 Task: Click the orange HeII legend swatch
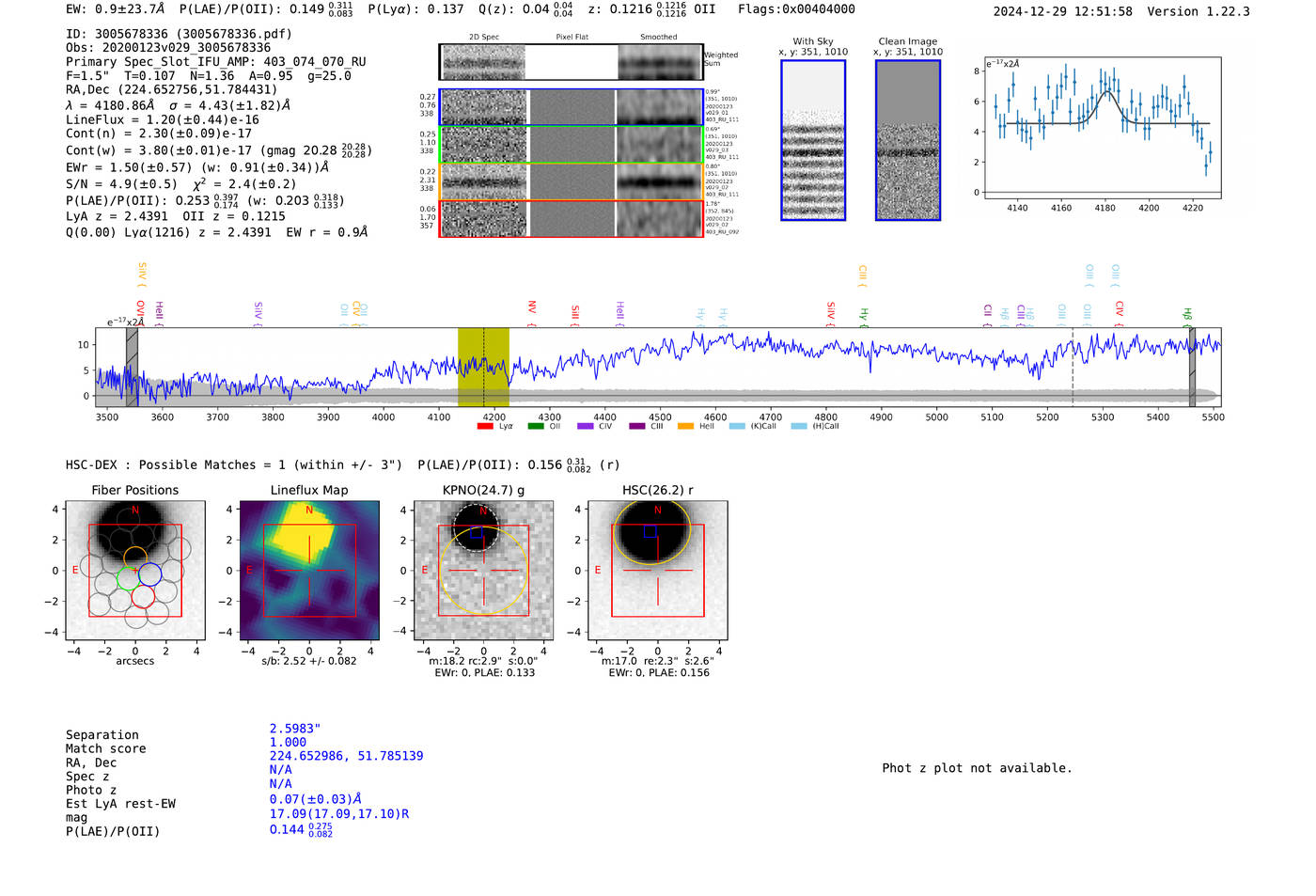pyautogui.click(x=685, y=426)
